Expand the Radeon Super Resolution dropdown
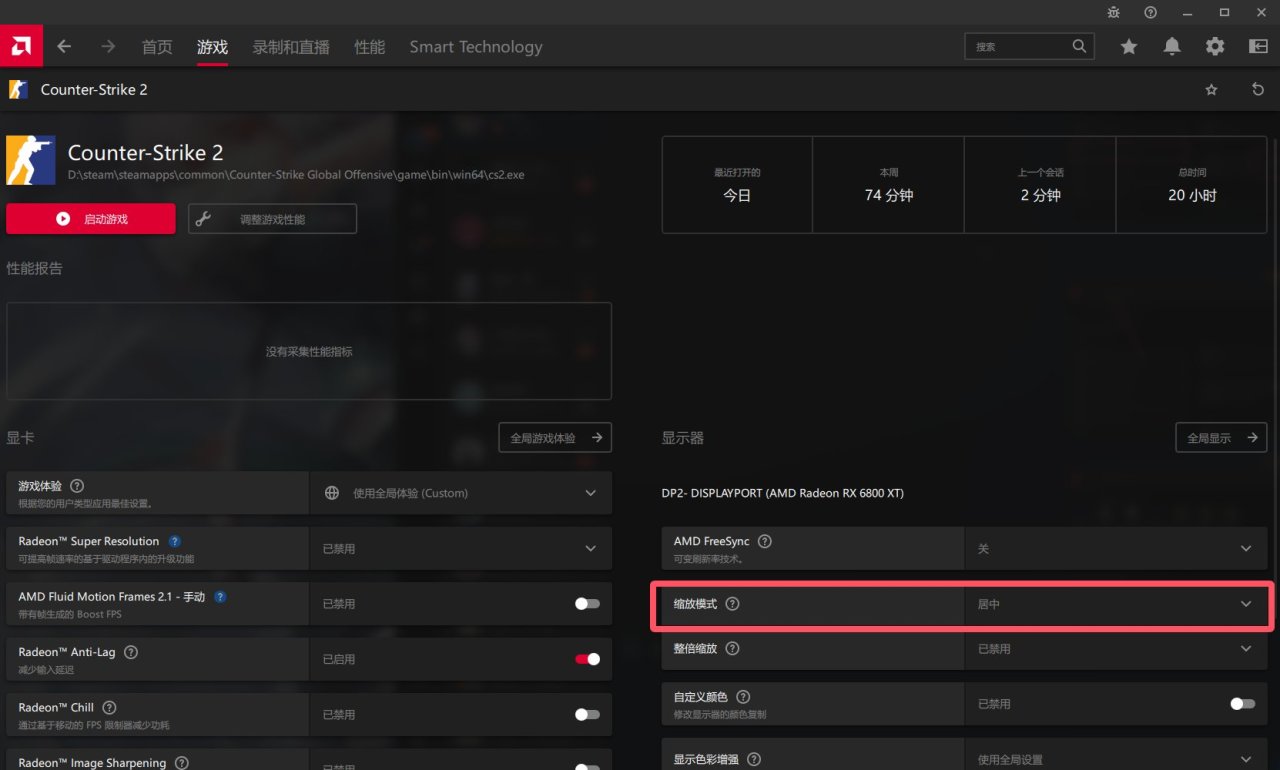 pyautogui.click(x=461, y=548)
